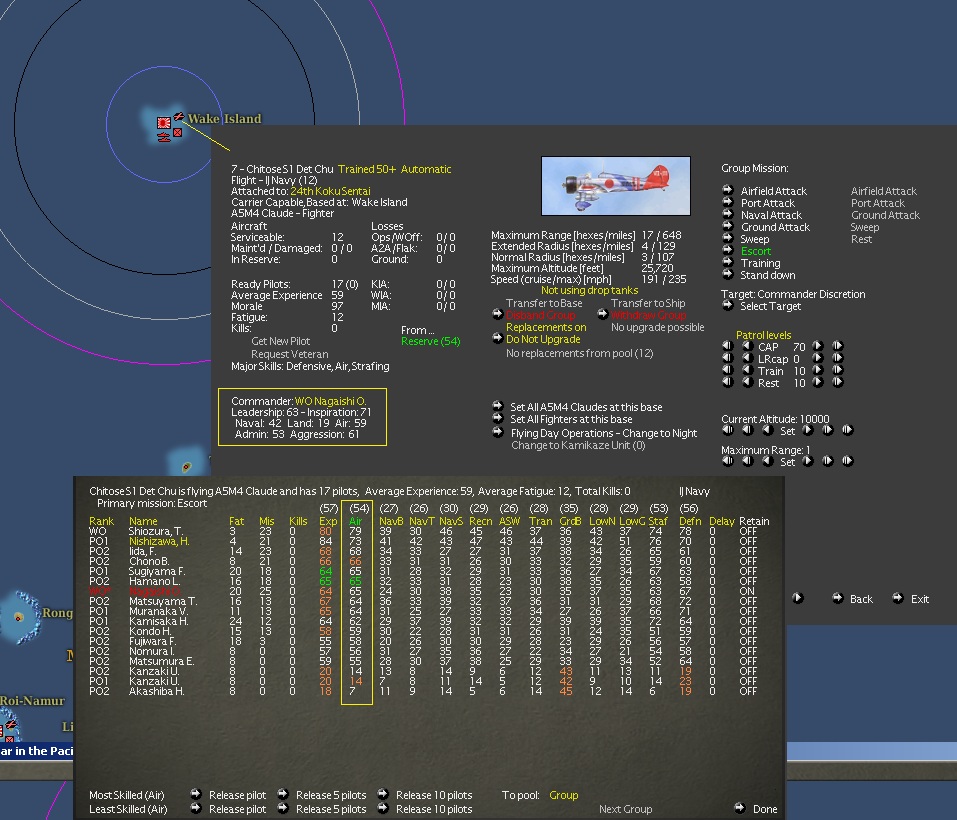The width and height of the screenshot is (957, 820).
Task: Toggle Retain for pilot Shiozura, T.
Action: (x=748, y=531)
